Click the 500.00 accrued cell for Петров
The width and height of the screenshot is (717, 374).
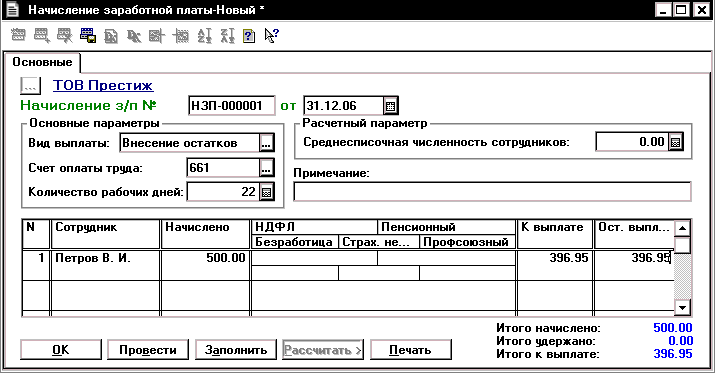click(205, 265)
